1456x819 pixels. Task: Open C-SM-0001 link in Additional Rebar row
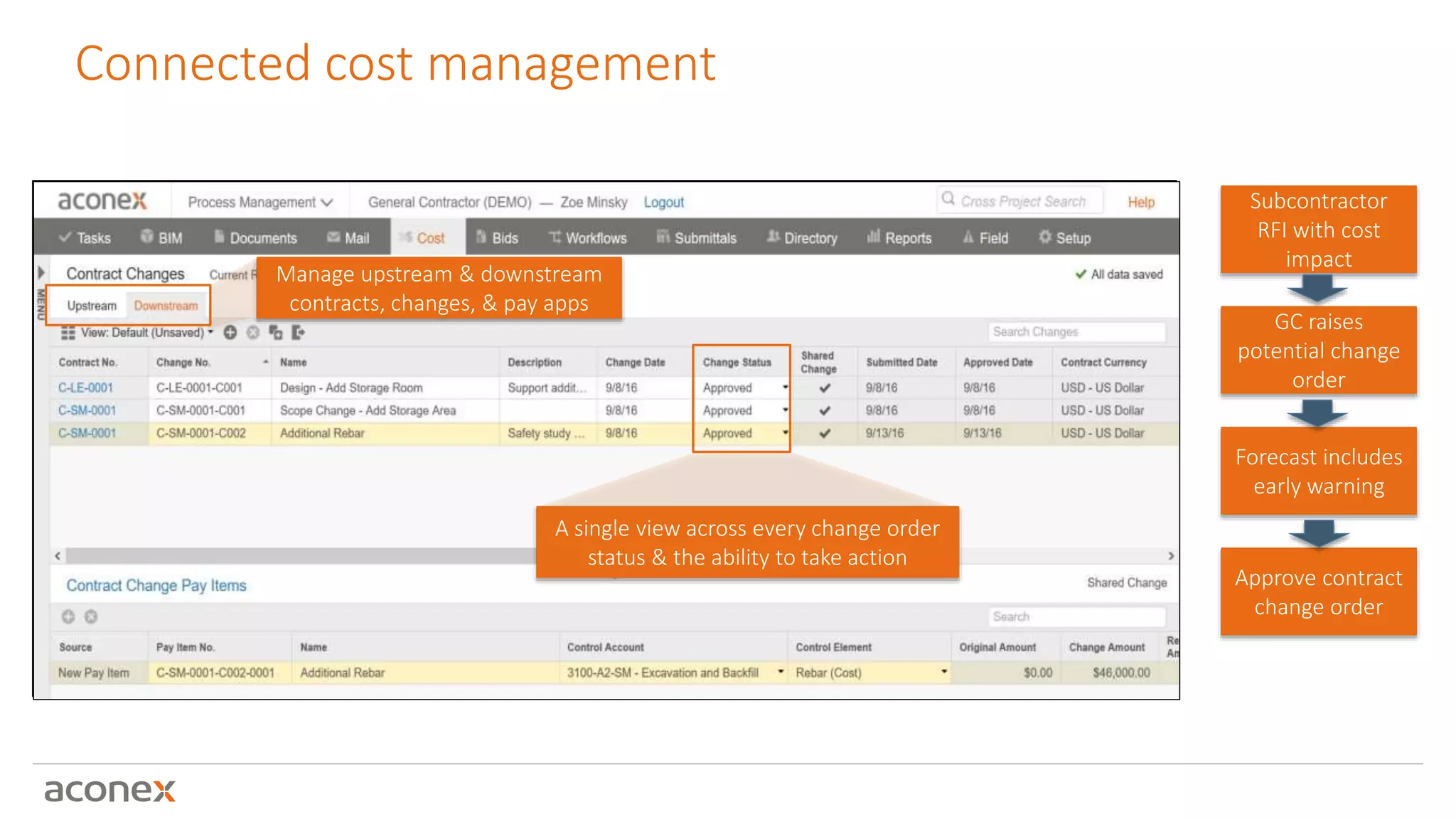pos(87,433)
